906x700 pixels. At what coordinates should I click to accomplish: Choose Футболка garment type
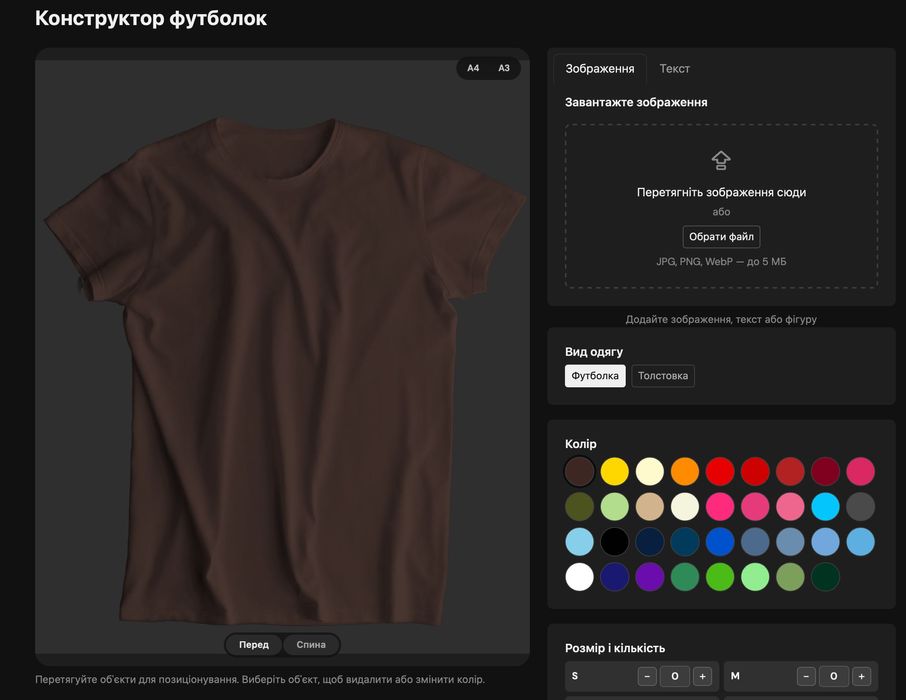[595, 376]
